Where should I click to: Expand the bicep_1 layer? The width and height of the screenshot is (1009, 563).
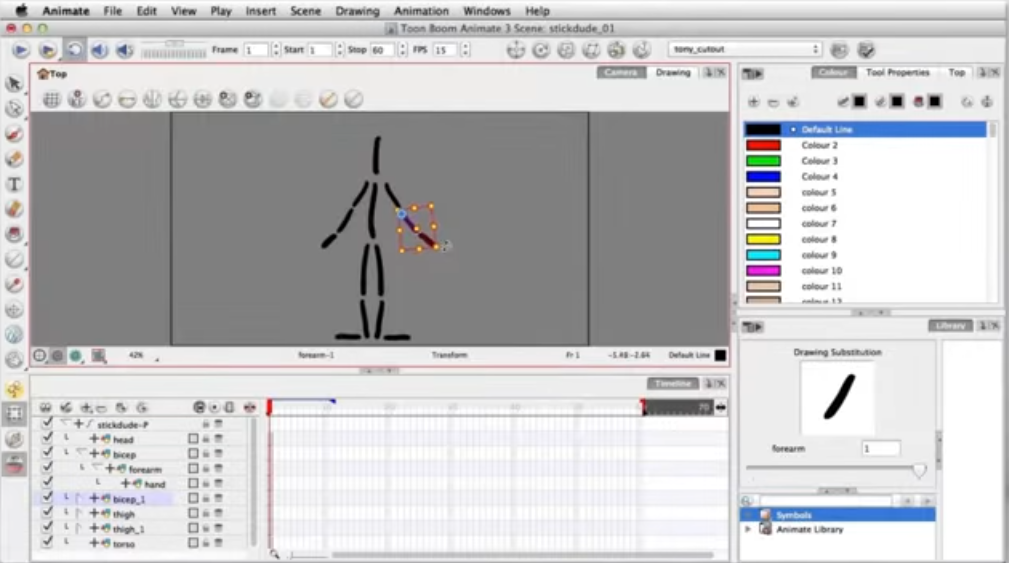(x=78, y=498)
